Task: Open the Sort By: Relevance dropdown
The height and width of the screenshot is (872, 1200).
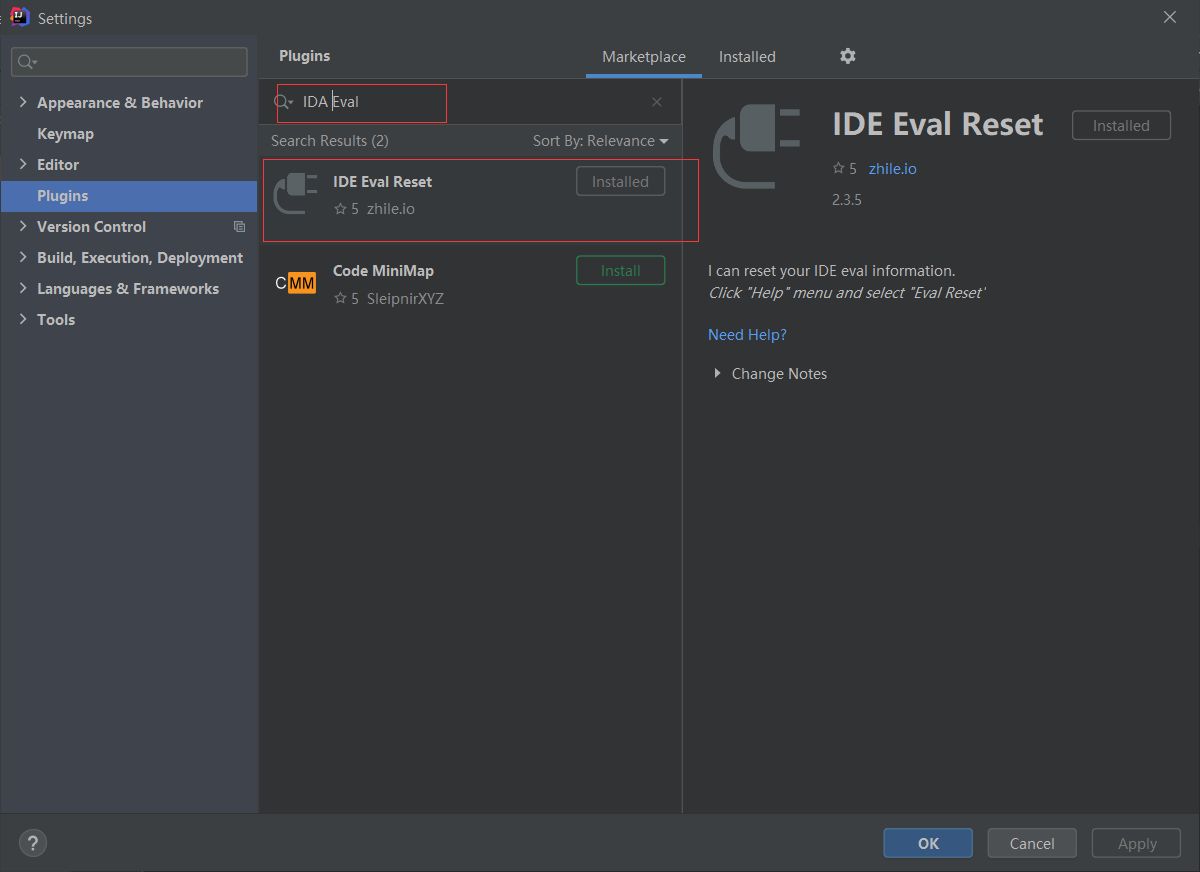Action: [x=600, y=141]
